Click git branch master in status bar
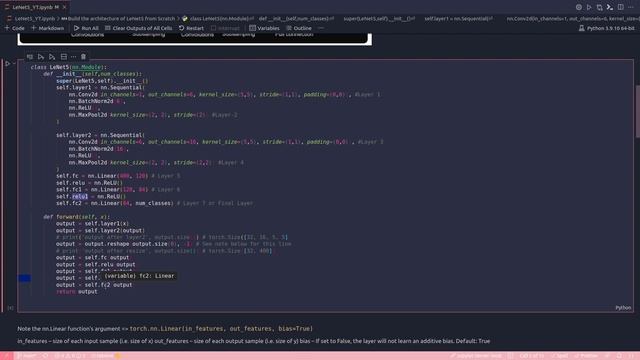This screenshot has height=360, width=640. click(x=27, y=356)
